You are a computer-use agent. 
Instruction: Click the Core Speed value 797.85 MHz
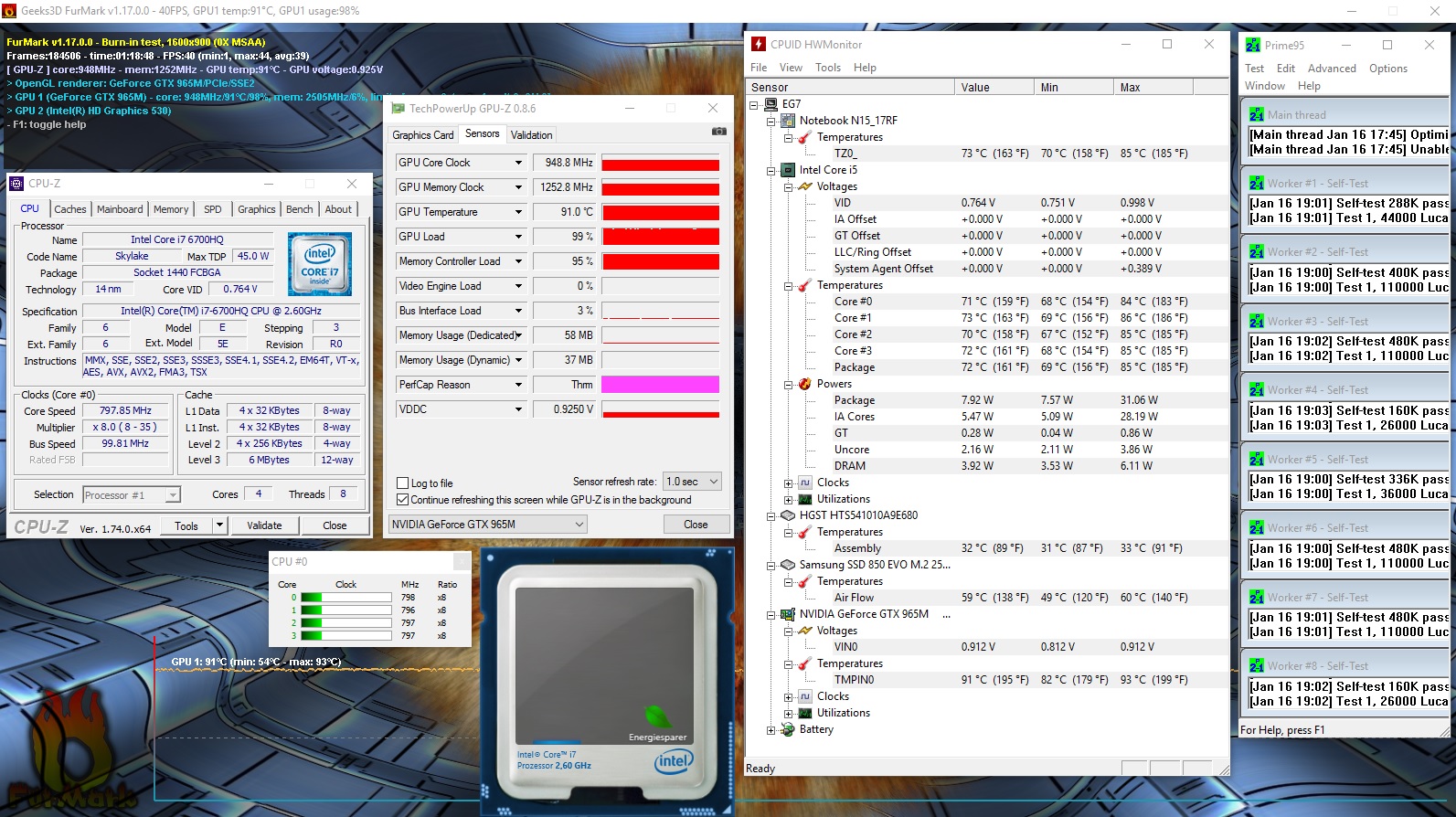125,411
